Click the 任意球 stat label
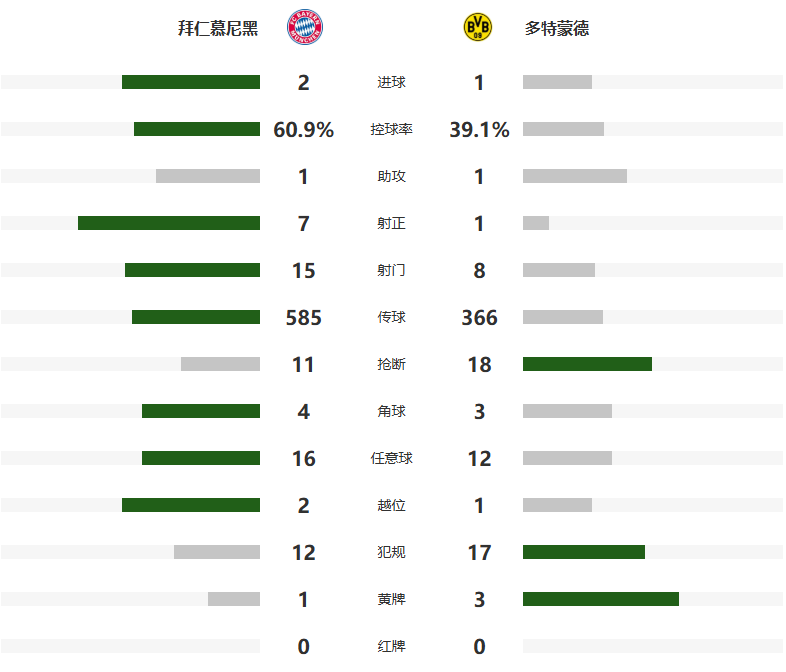The width and height of the screenshot is (786, 672). click(x=391, y=459)
